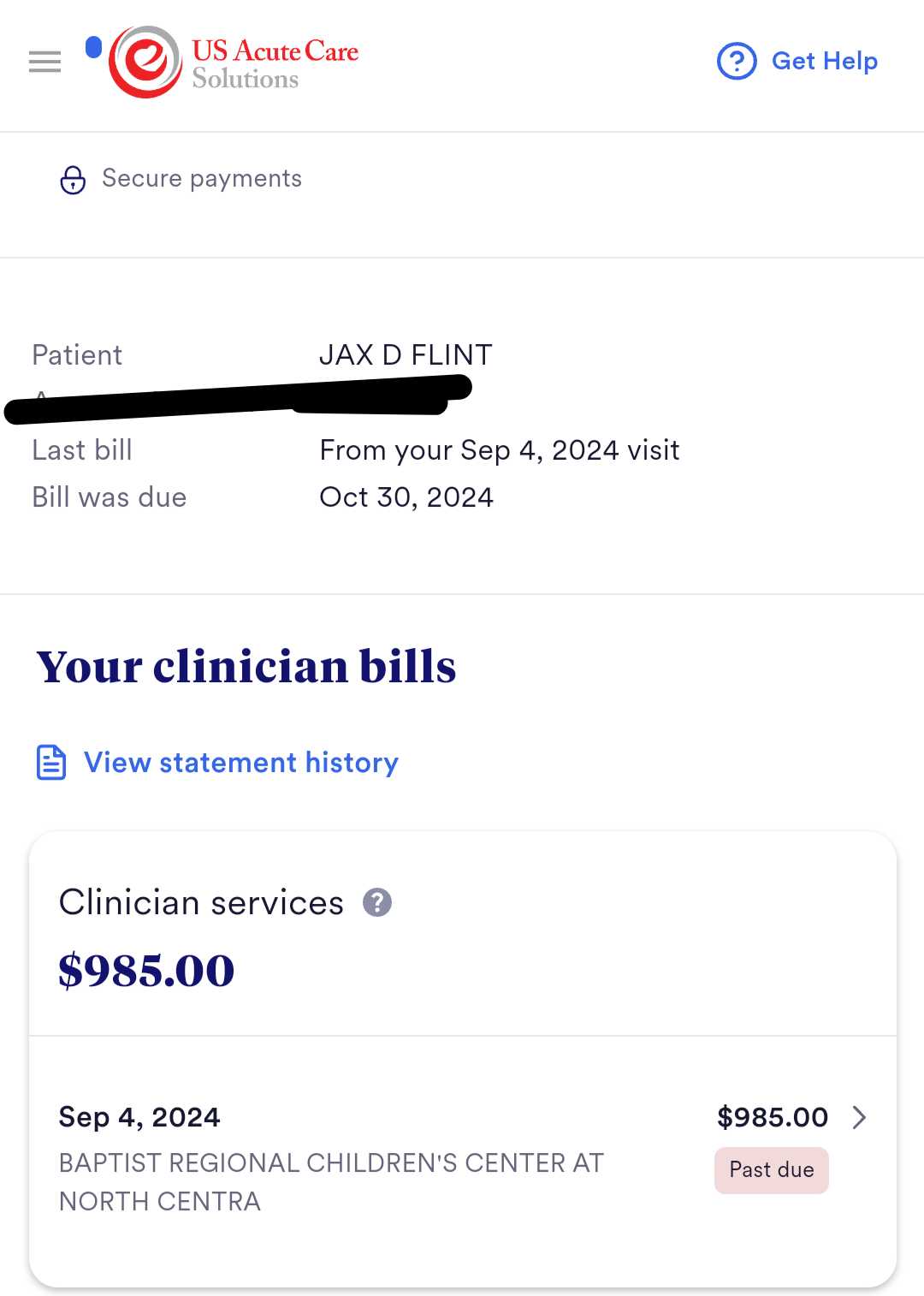Click the Secure payments label text
This screenshot has width=924, height=1296.
[202, 178]
